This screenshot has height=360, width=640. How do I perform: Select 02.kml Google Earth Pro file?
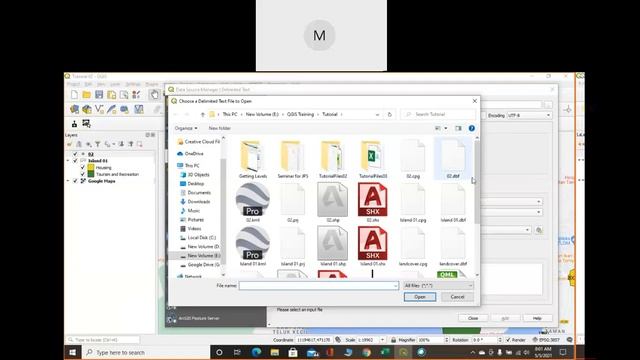[253, 202]
